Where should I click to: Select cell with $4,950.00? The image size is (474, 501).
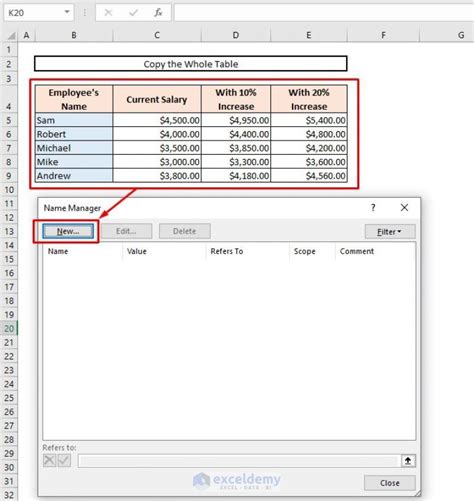pos(236,120)
